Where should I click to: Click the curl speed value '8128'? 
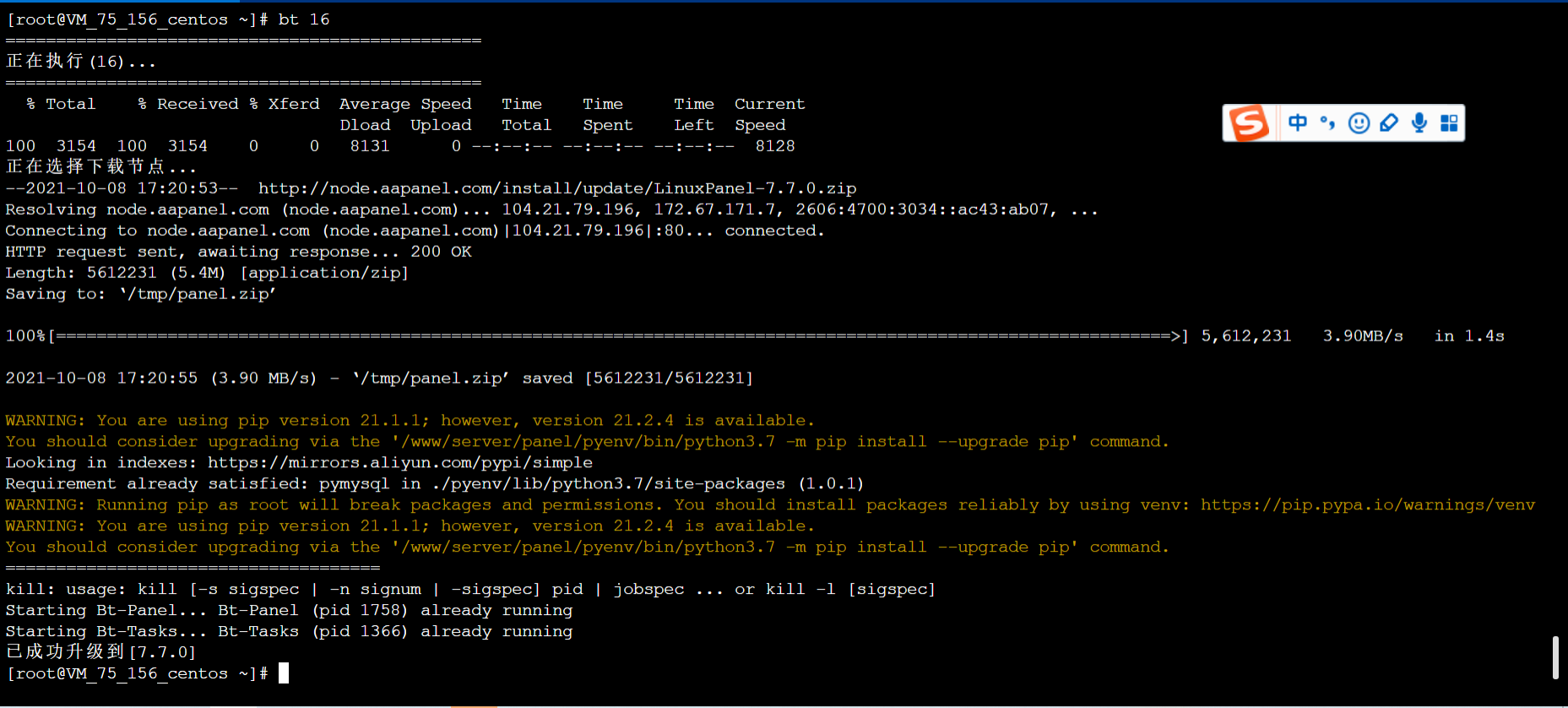[x=775, y=146]
